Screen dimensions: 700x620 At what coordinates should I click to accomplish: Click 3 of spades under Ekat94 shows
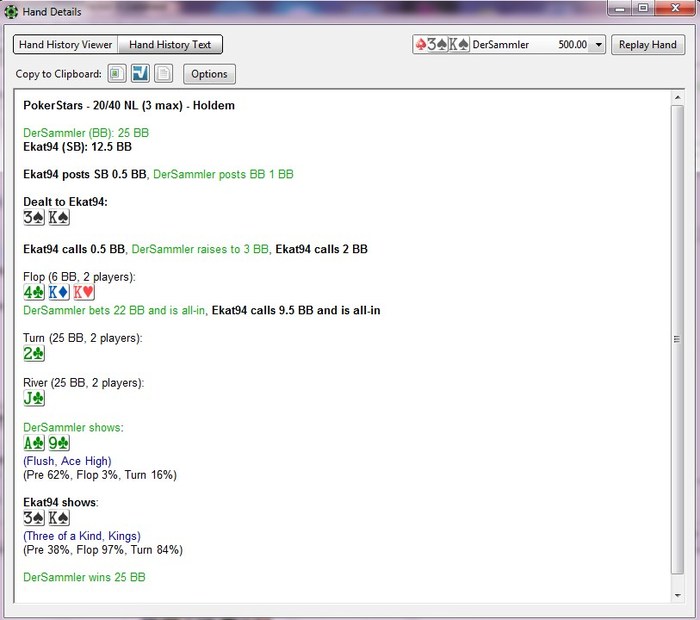[34, 518]
